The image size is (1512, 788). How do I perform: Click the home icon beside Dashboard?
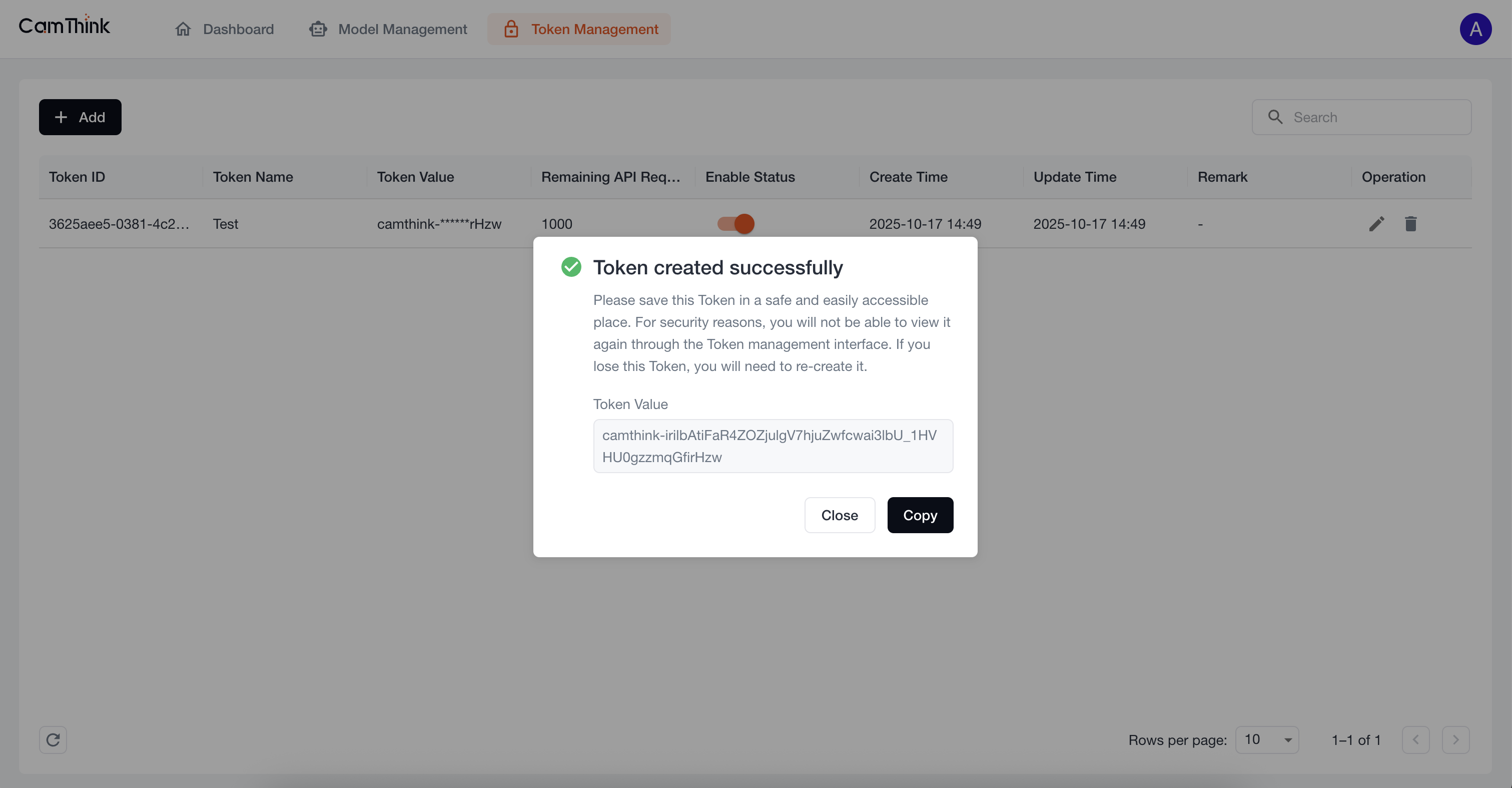tap(183, 29)
